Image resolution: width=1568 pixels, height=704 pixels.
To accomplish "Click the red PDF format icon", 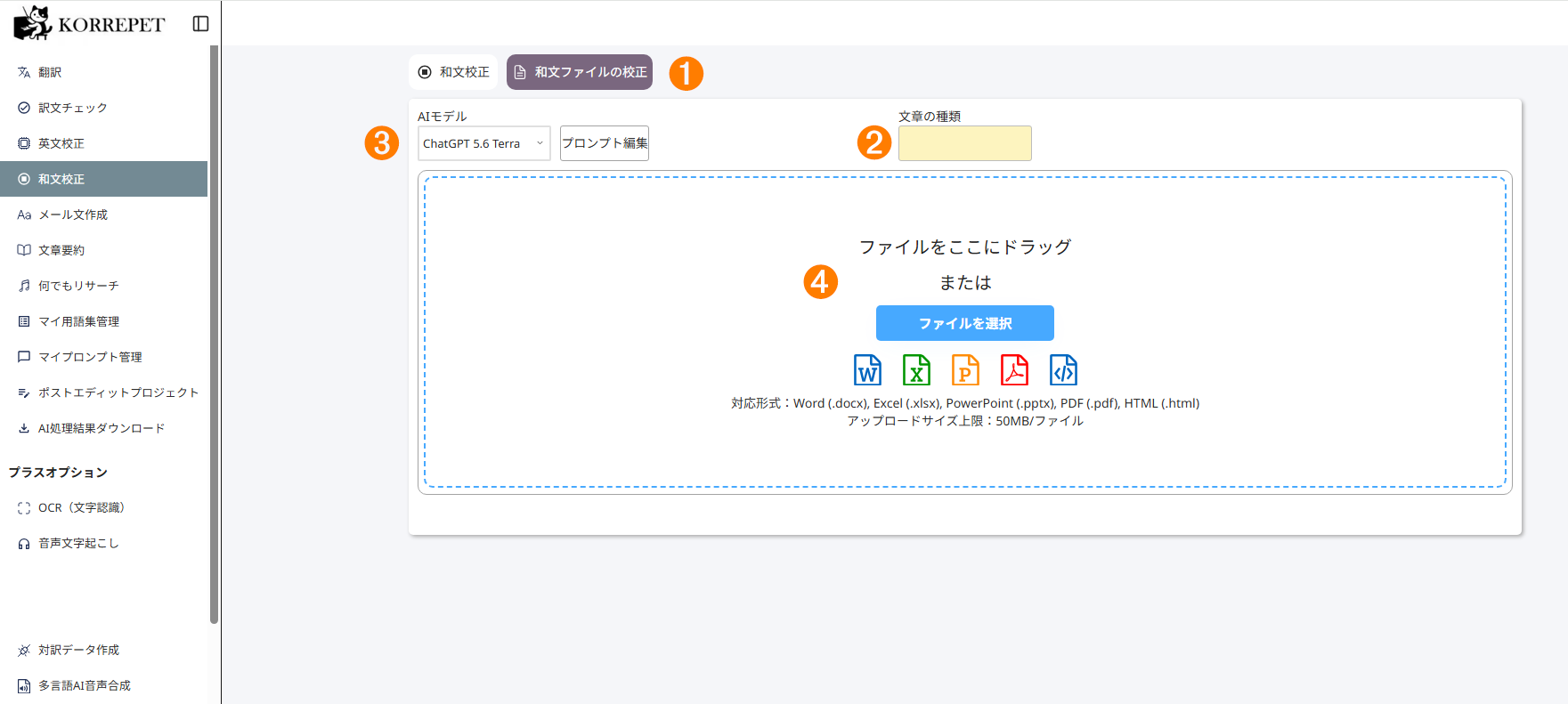I will tap(1014, 369).
